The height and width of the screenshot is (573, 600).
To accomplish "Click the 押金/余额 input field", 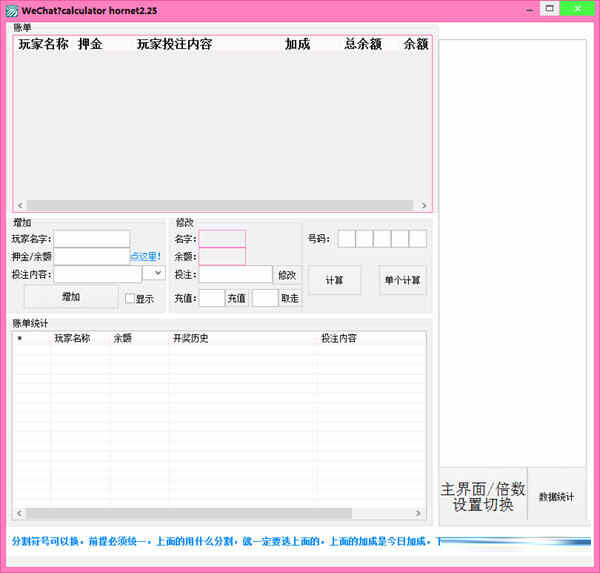I will coord(91,256).
